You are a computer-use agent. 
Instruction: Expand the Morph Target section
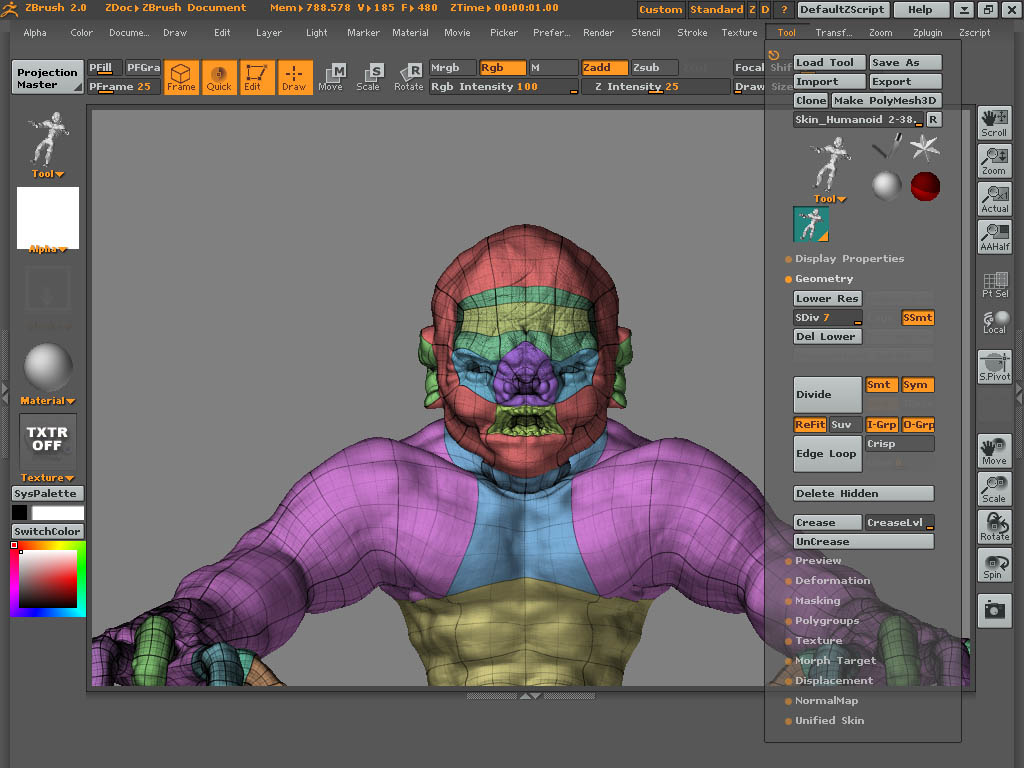click(x=835, y=661)
